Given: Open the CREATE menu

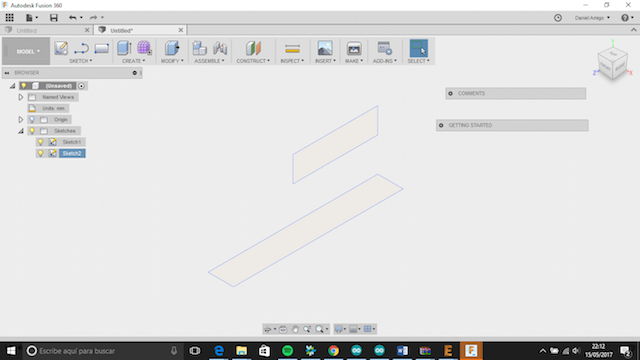Looking at the screenshot, I should (133, 61).
